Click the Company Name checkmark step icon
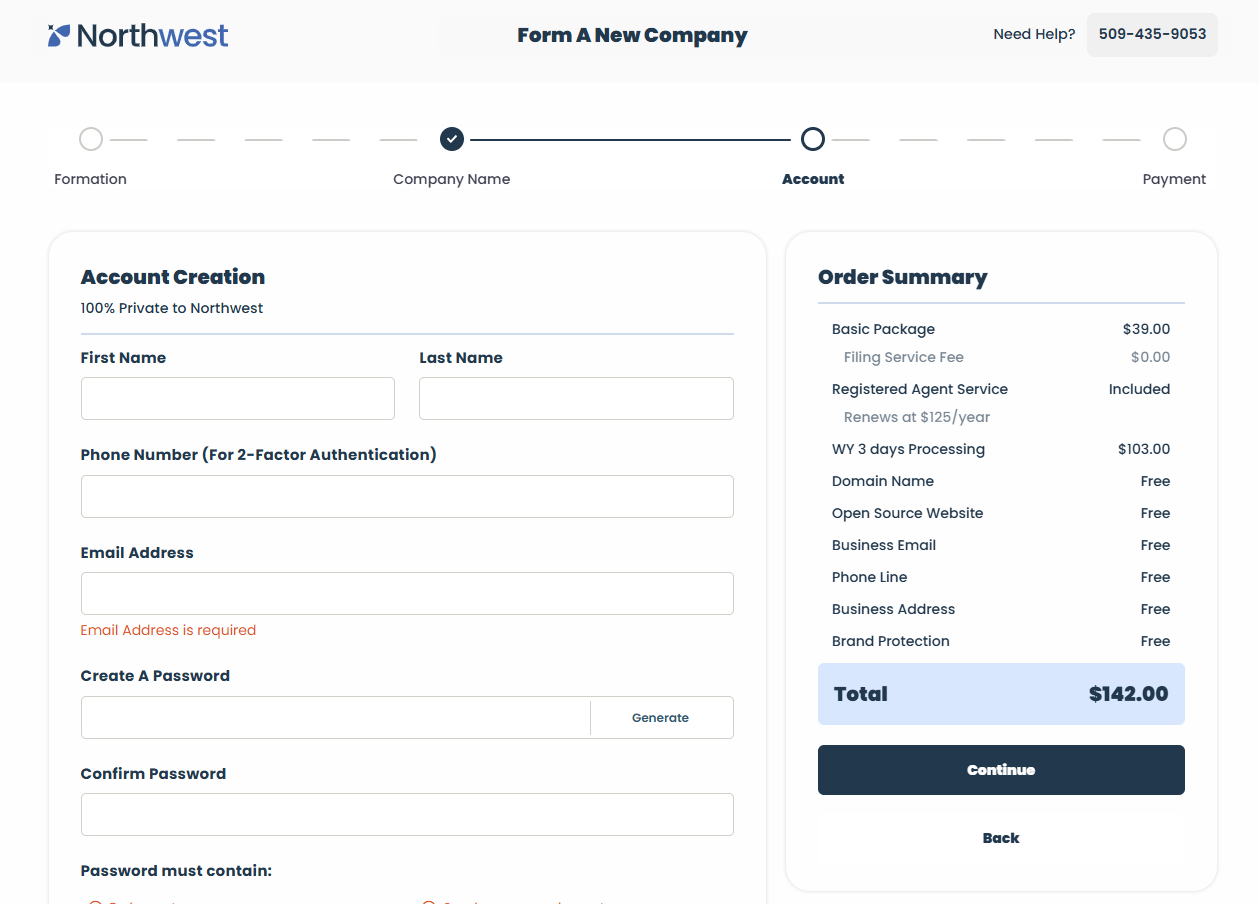Viewport: 1259px width, 904px height. (452, 139)
